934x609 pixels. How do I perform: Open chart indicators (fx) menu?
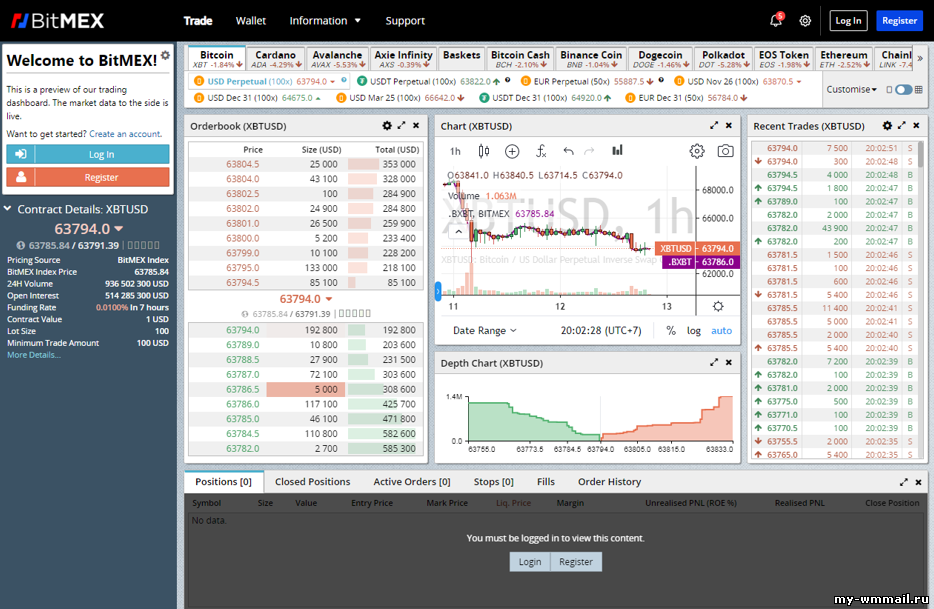[541, 151]
